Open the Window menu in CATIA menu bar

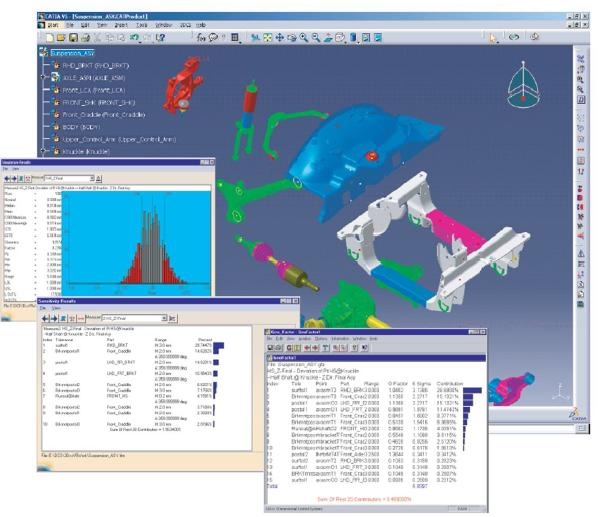point(164,25)
